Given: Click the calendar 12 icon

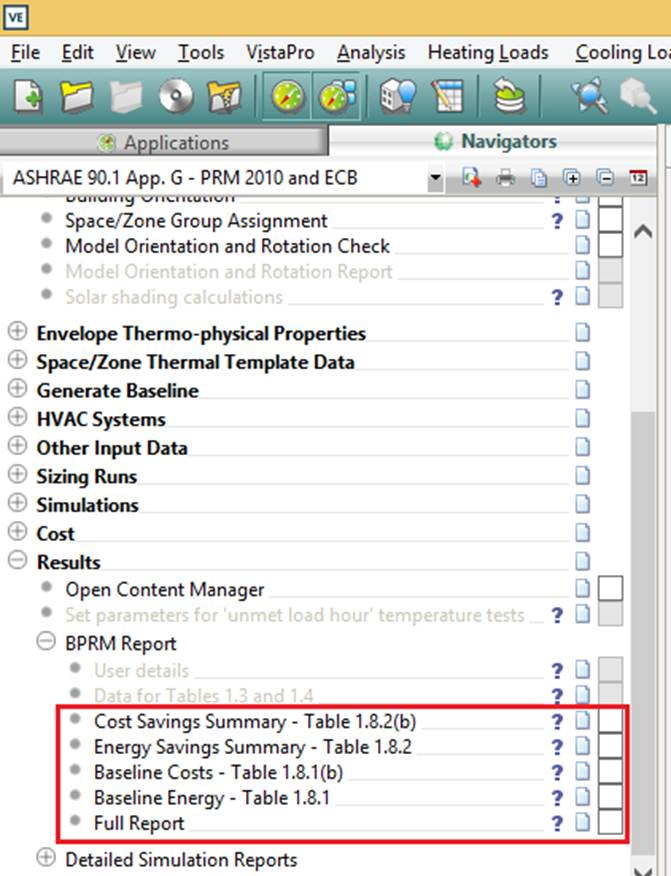Looking at the screenshot, I should (x=638, y=178).
